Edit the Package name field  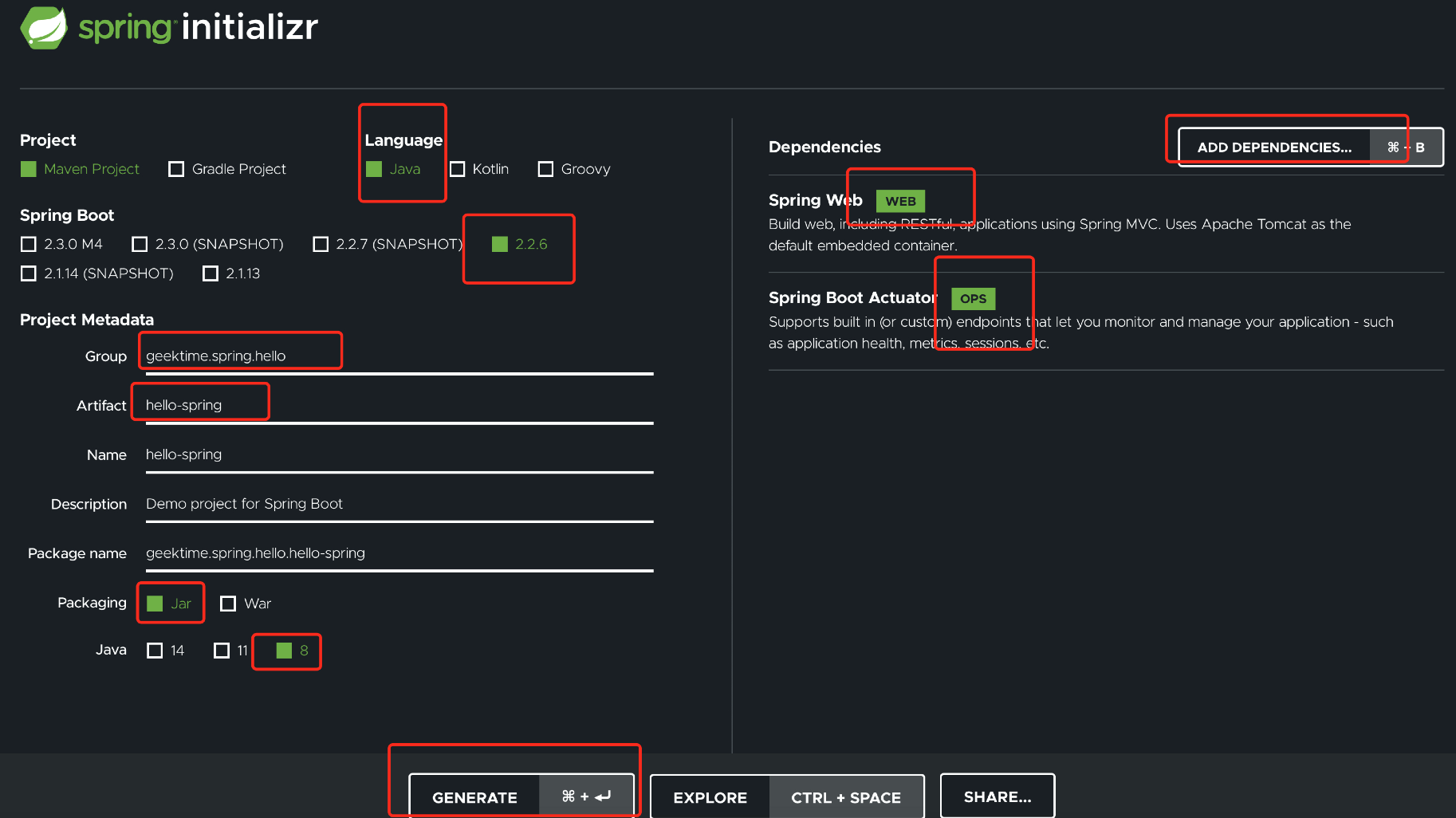tap(399, 554)
